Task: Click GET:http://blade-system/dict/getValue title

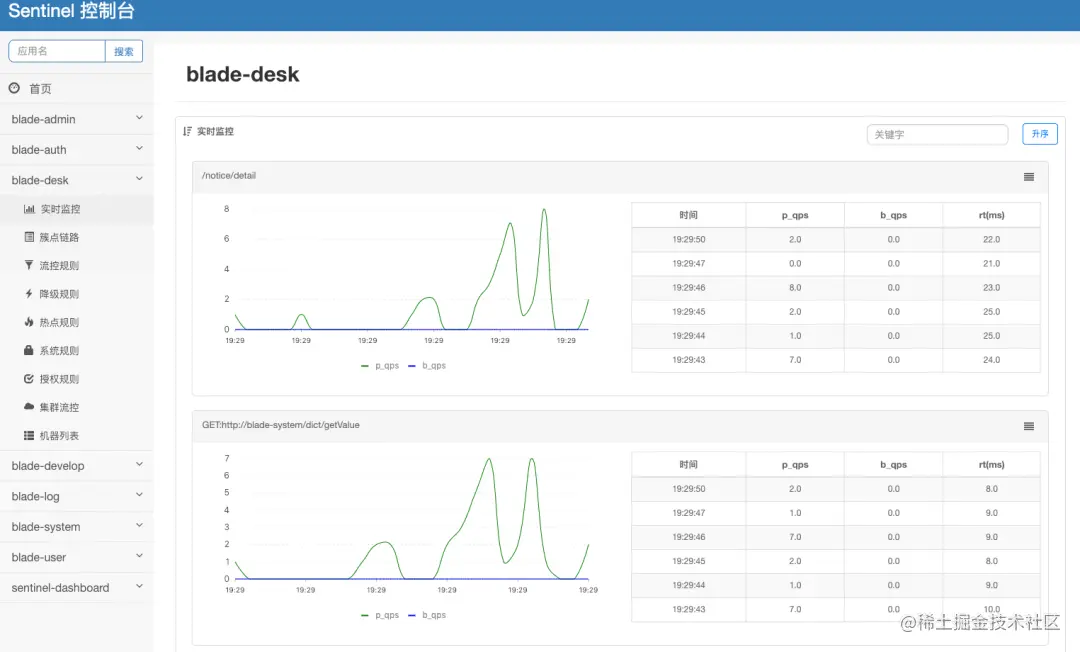Action: 281,425
